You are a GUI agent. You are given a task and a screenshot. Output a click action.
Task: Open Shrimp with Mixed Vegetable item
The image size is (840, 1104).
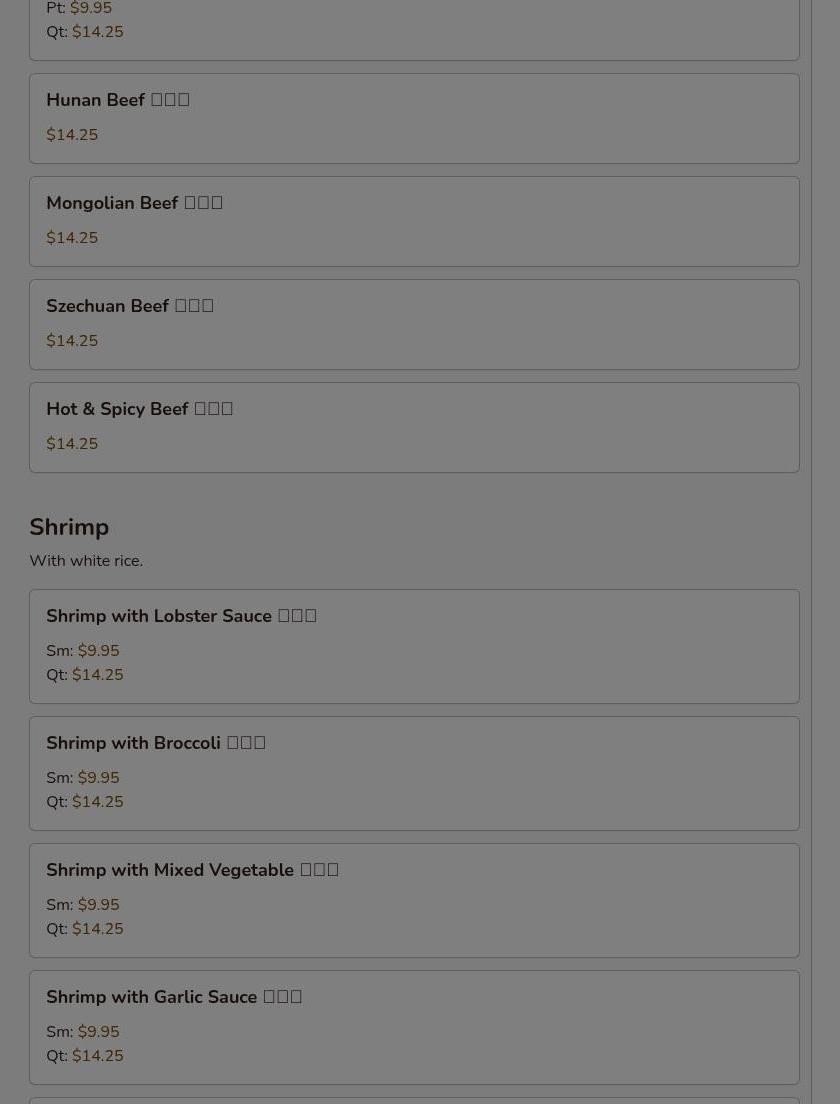click(414, 901)
